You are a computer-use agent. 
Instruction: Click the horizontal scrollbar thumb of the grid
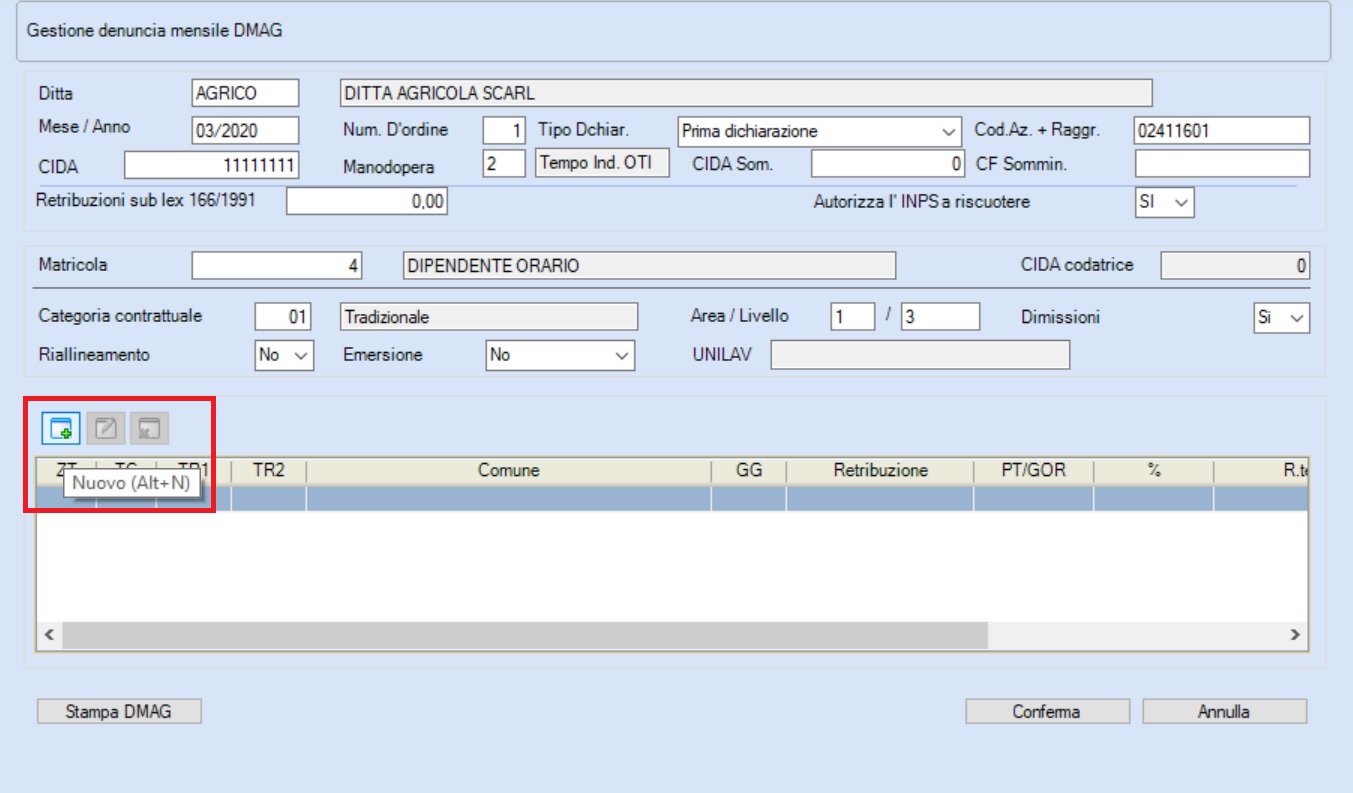pyautogui.click(x=525, y=634)
